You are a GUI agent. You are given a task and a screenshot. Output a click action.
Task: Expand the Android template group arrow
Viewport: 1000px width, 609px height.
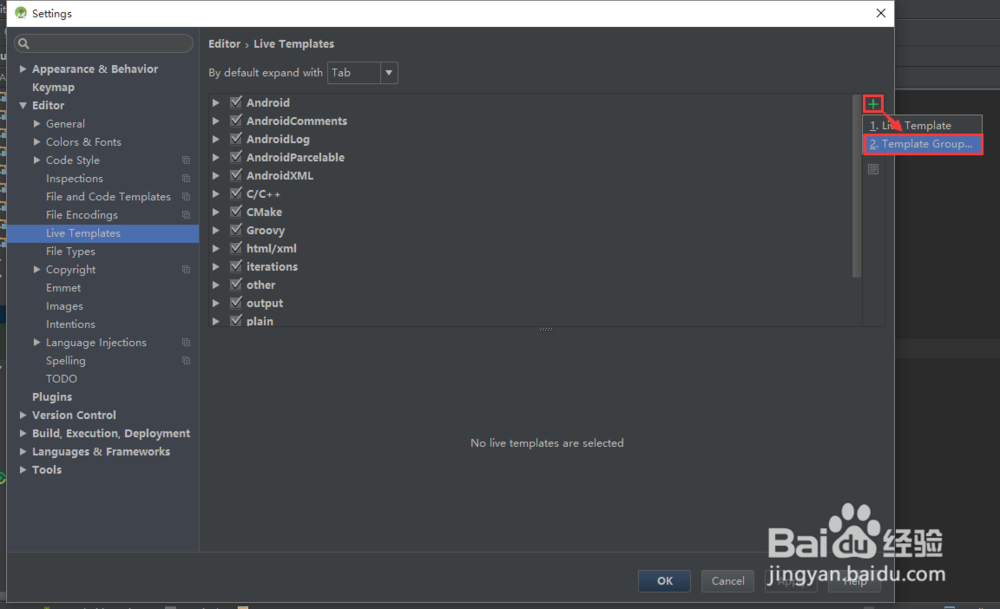point(215,102)
